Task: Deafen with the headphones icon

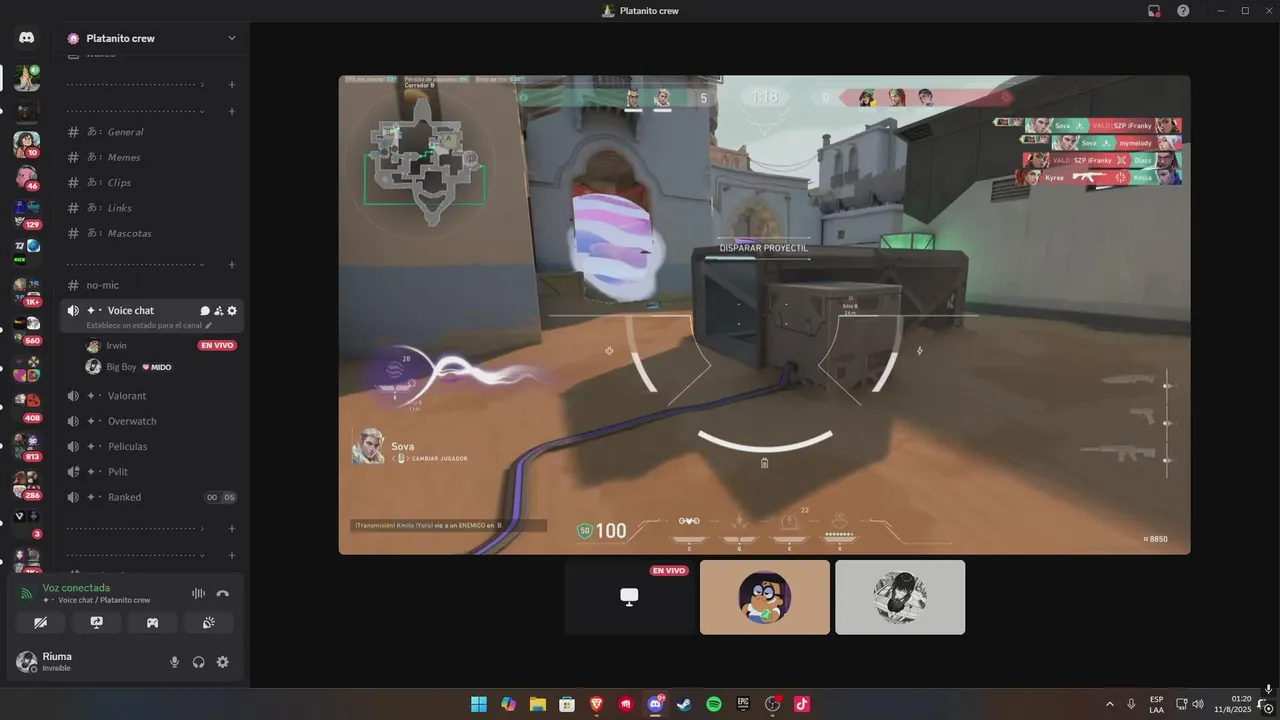Action: 199,662
